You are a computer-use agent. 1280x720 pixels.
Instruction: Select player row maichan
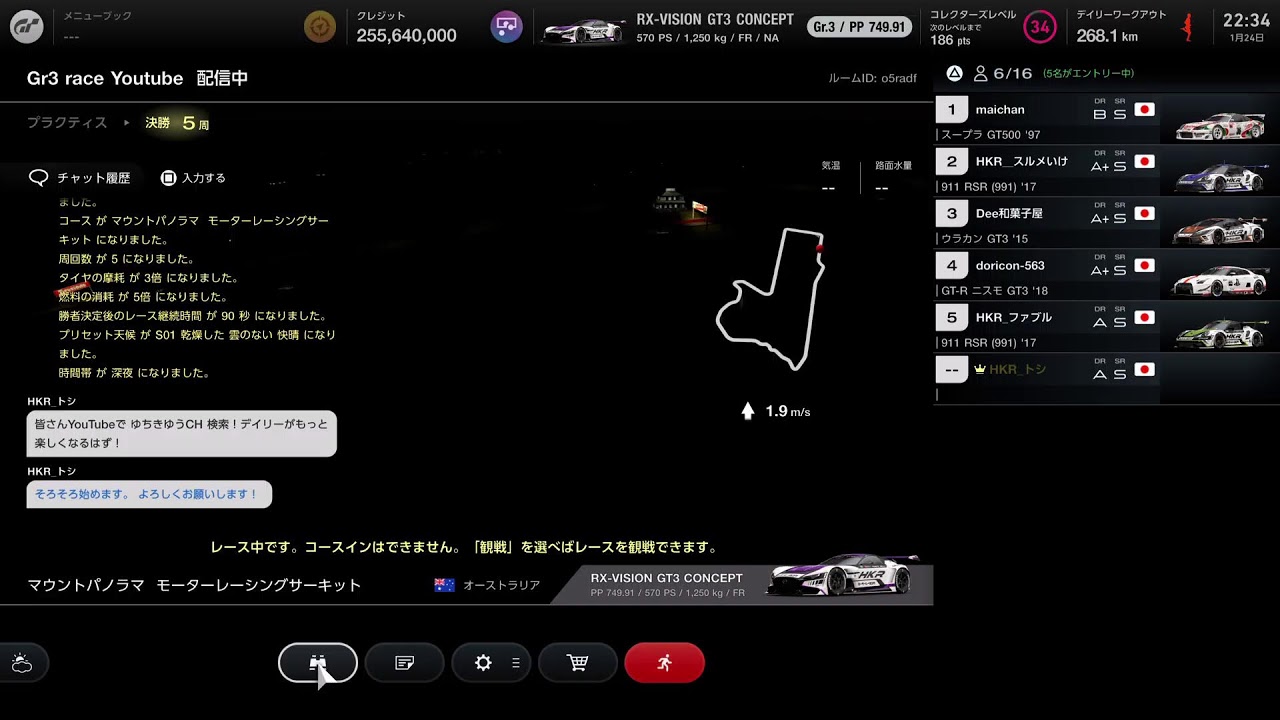coord(1107,119)
